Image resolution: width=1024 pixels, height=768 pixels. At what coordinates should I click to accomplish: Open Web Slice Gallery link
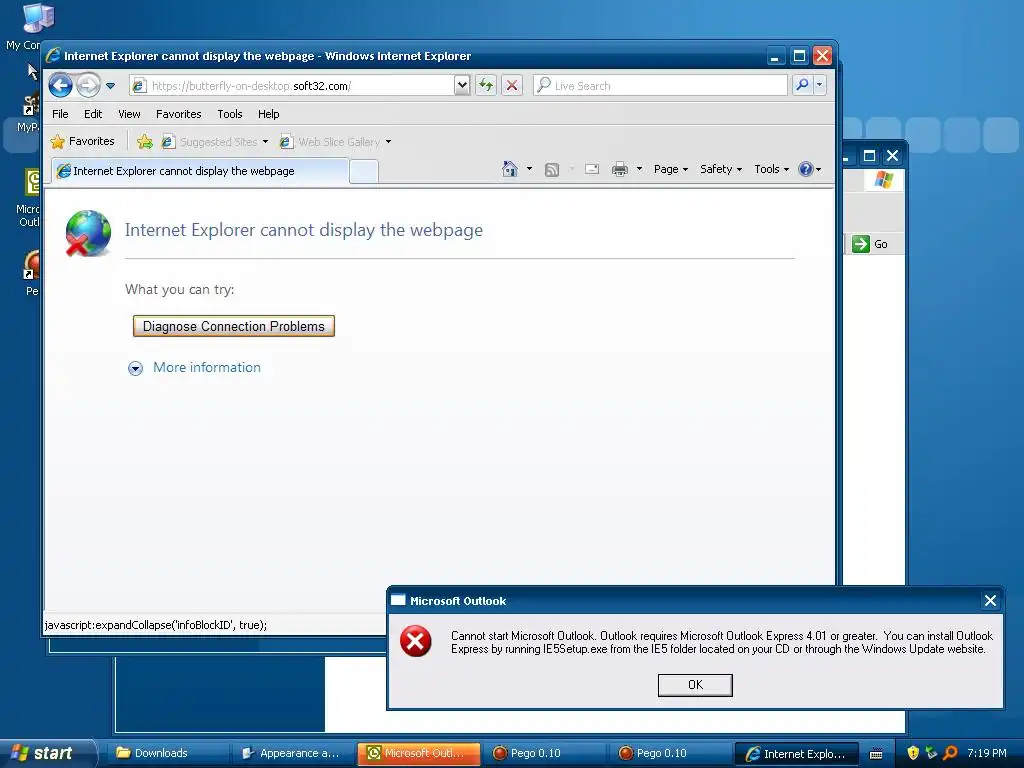[x=330, y=142]
